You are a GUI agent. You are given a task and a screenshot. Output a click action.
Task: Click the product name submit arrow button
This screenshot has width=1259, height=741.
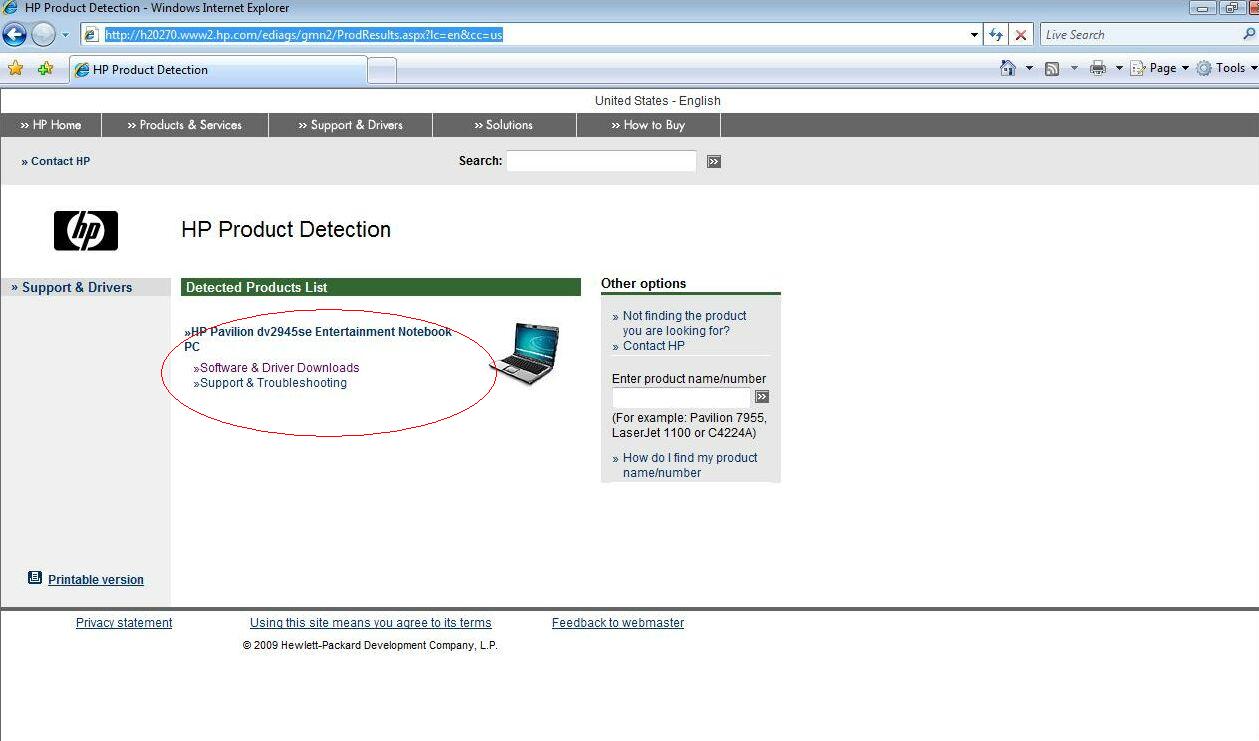(x=762, y=397)
